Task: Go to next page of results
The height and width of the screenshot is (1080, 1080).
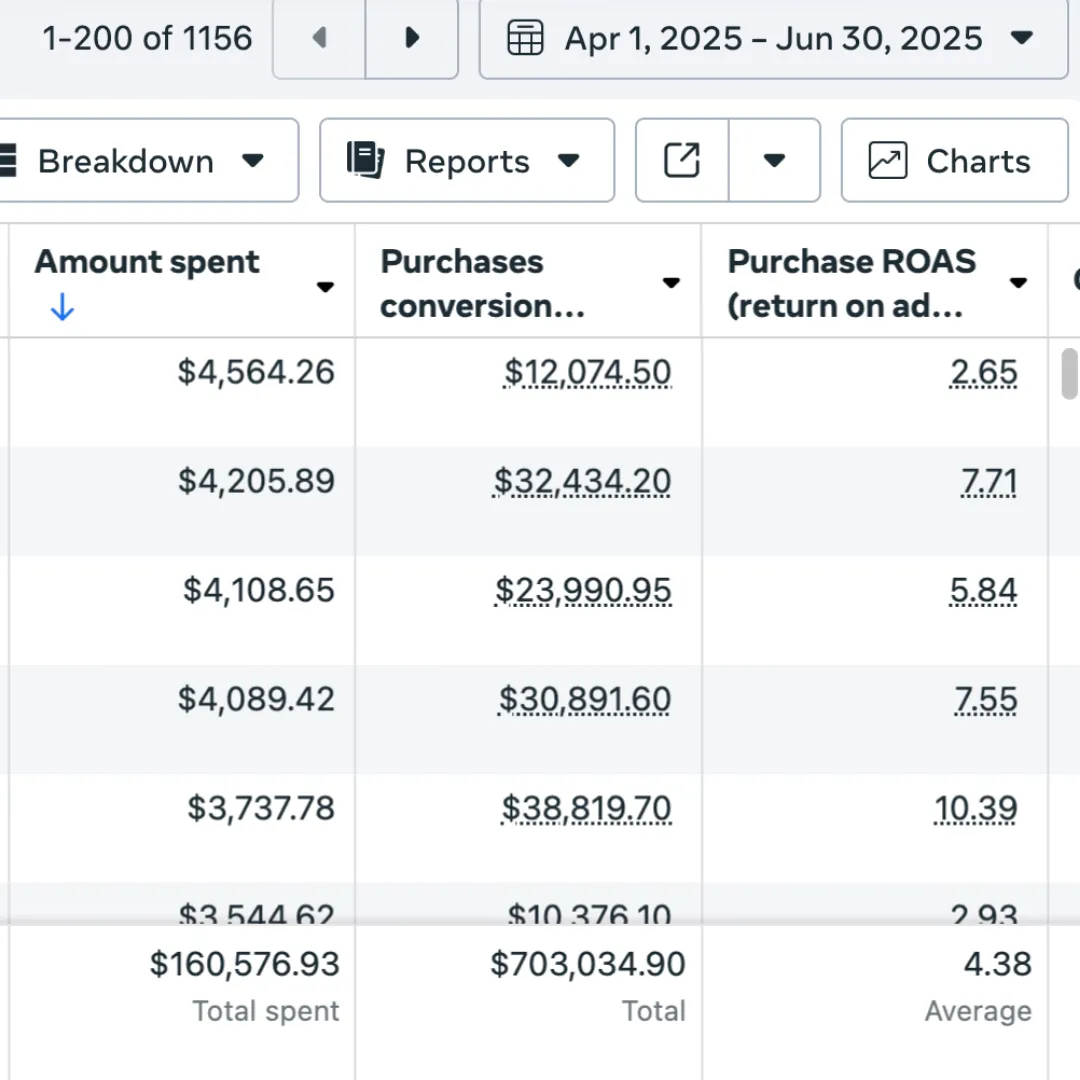Action: coord(411,38)
